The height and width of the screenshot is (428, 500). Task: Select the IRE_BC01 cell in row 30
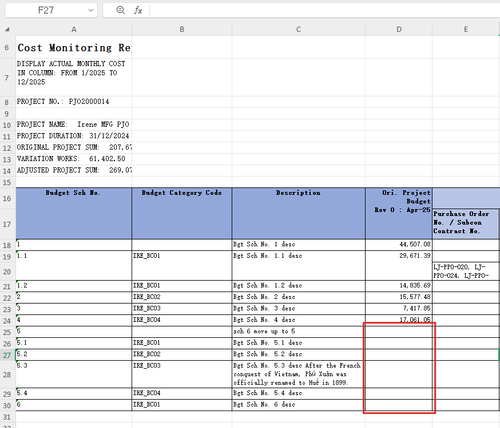click(182, 405)
